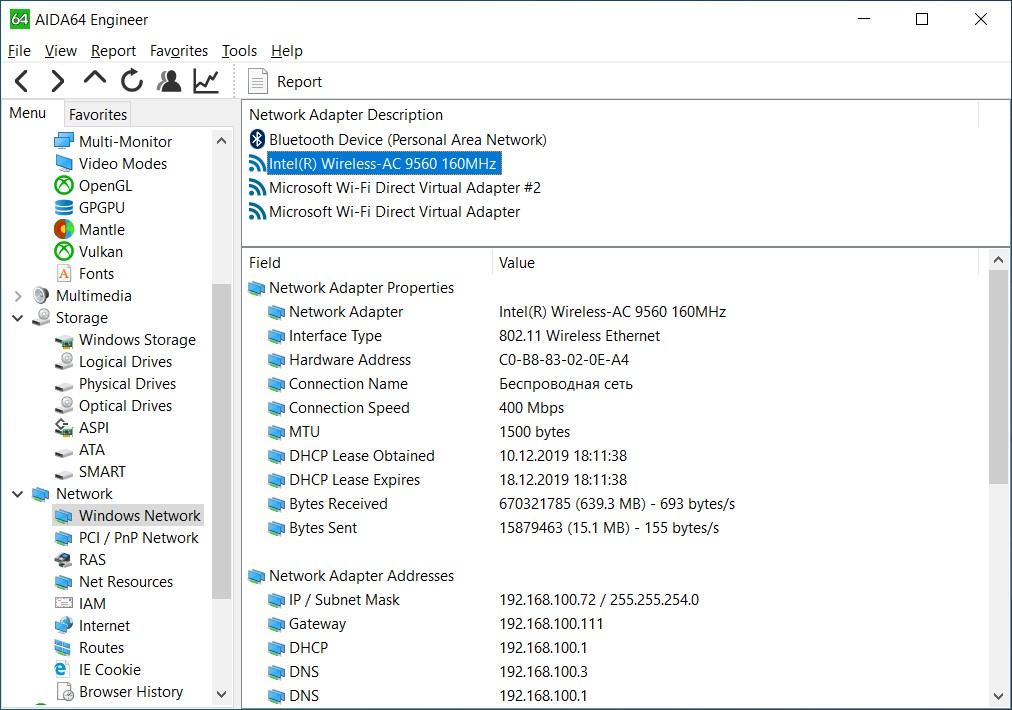Click the Back navigation arrow
Viewport: 1012px width, 710px height.
(x=22, y=82)
